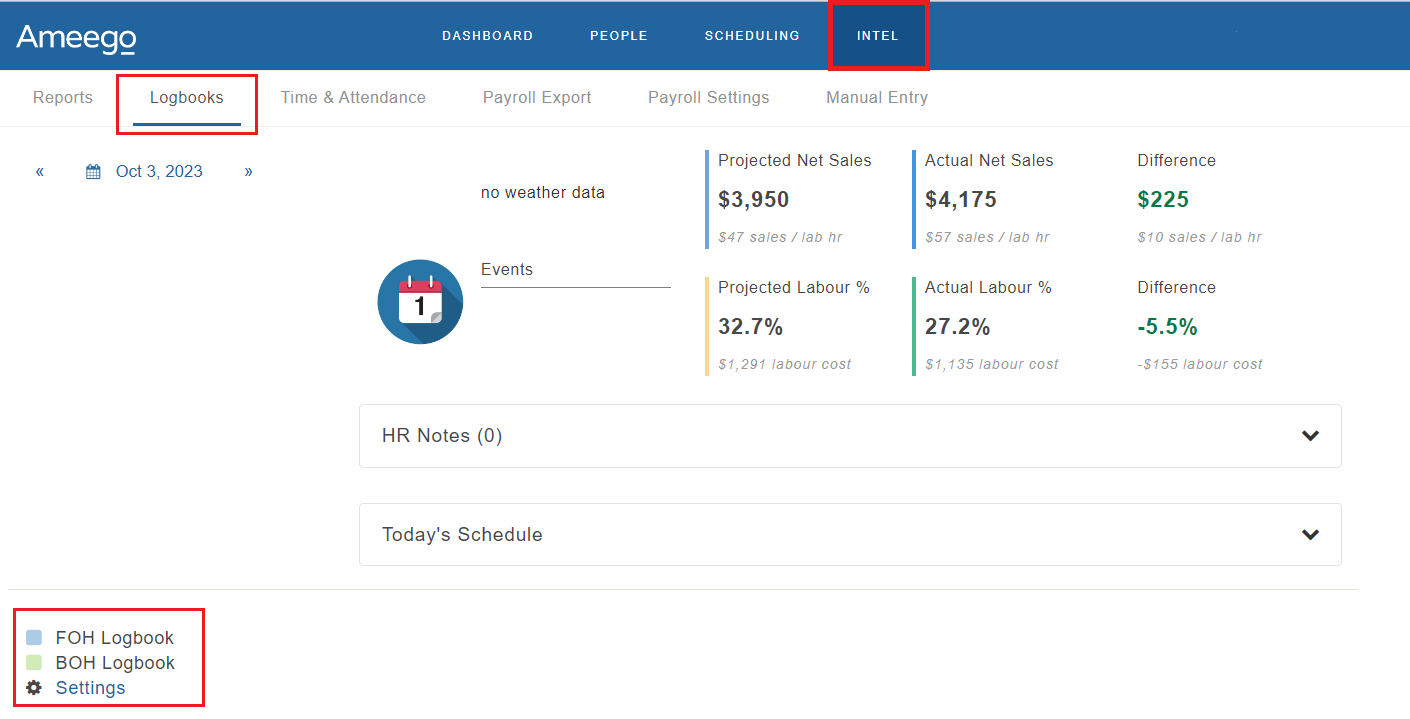Click the blue FOH Logbook color square
Screen dimensions: 1410x719
36,637
